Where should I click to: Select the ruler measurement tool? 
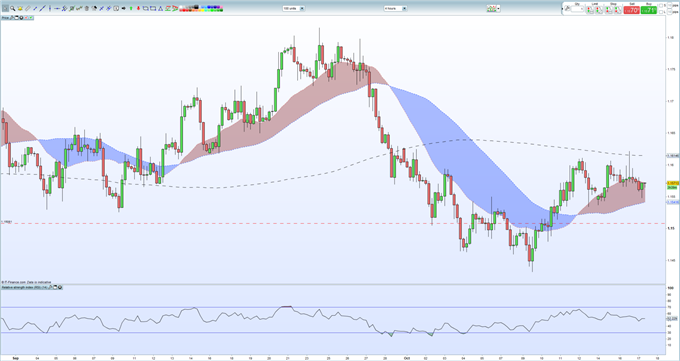[x=27, y=9]
